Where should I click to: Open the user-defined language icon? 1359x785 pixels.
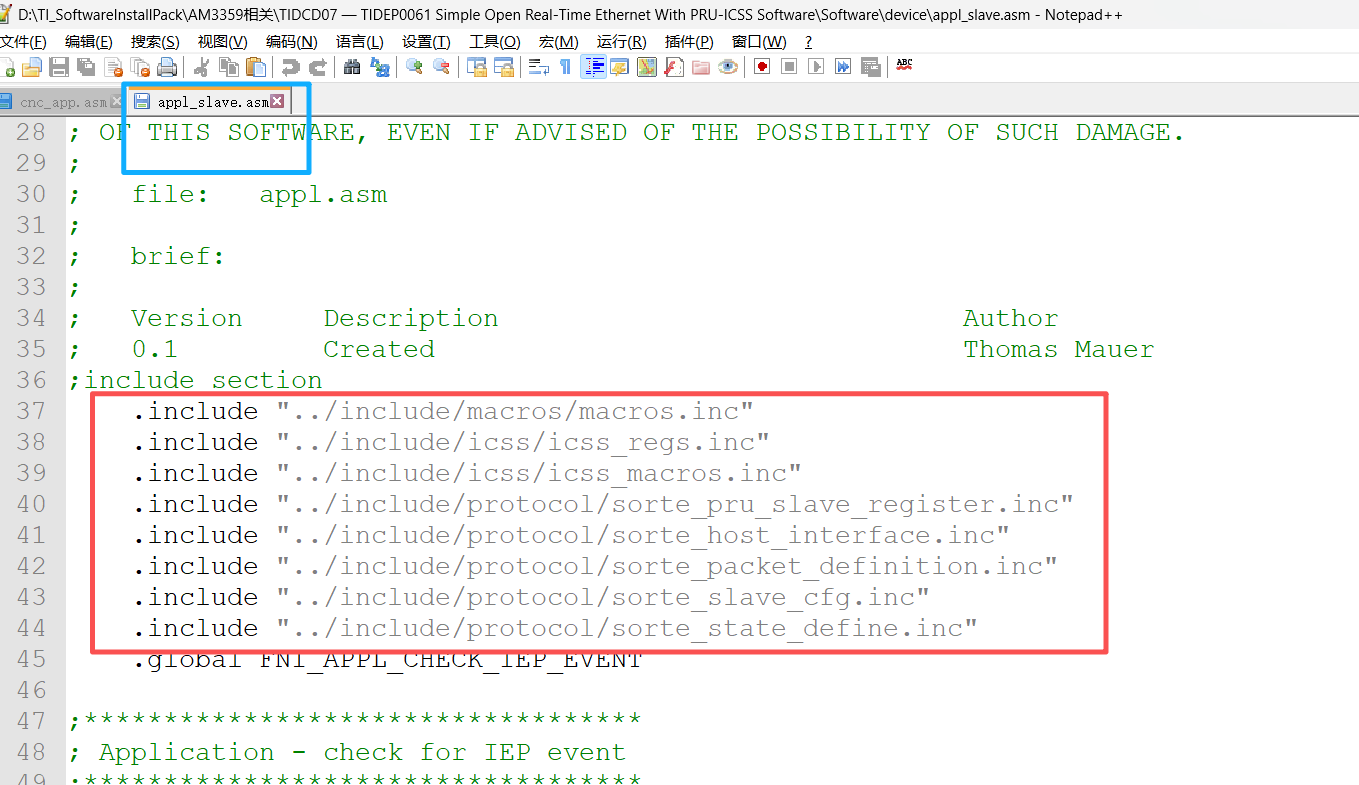(x=620, y=67)
